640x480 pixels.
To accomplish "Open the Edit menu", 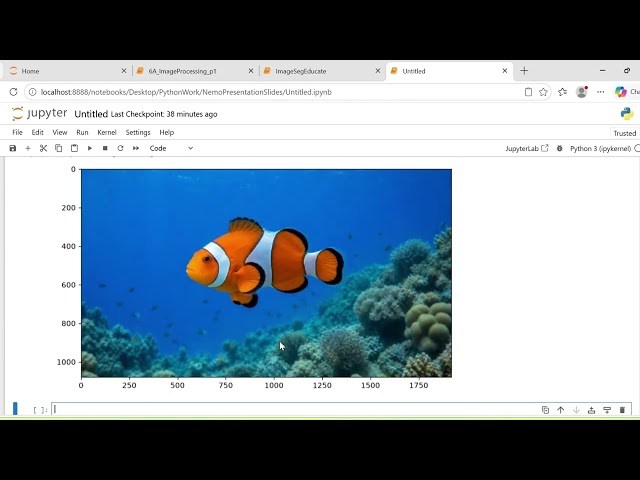I will [38, 132].
